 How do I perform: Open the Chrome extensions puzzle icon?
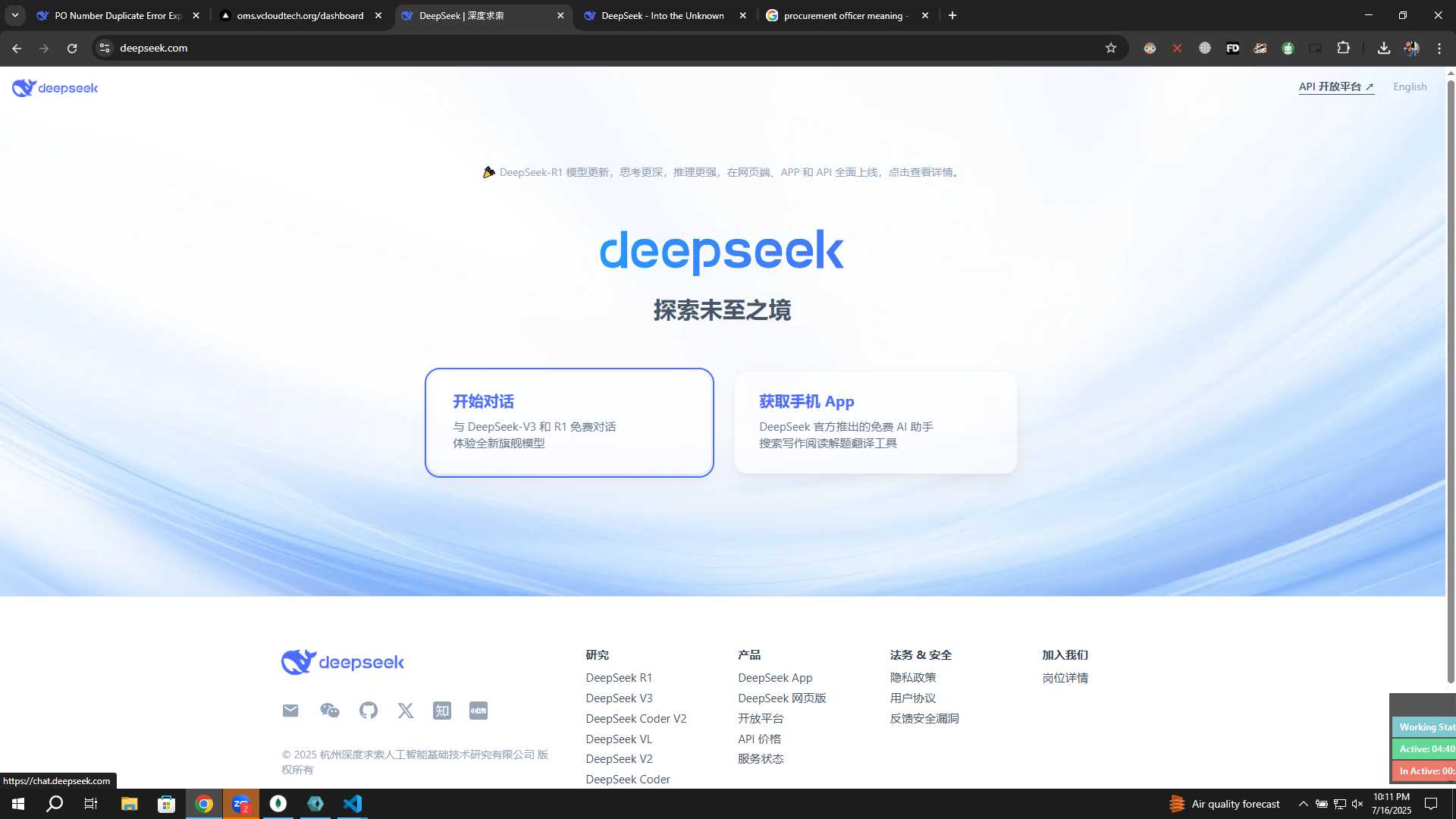(1343, 48)
